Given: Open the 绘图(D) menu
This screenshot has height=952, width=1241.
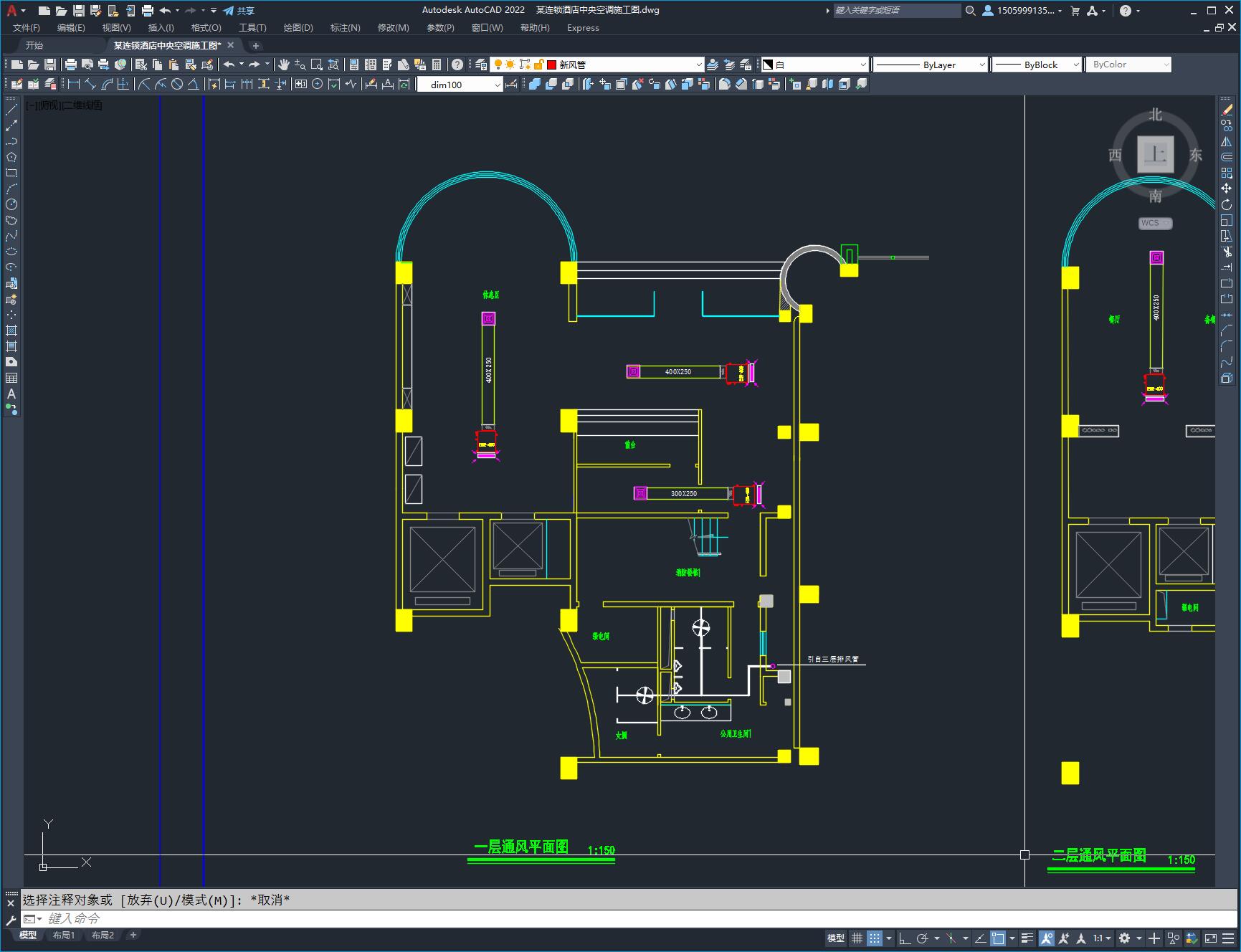Looking at the screenshot, I should click(298, 27).
